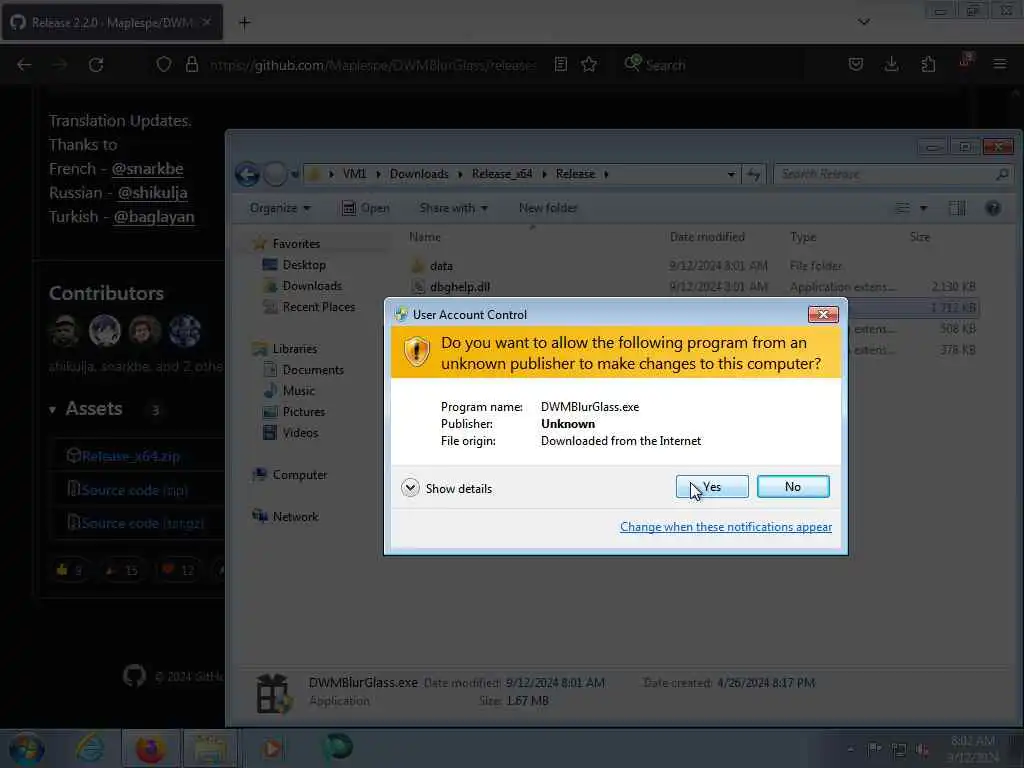Sort by Date modified column header
Screen dimensions: 1024x768
point(707,236)
